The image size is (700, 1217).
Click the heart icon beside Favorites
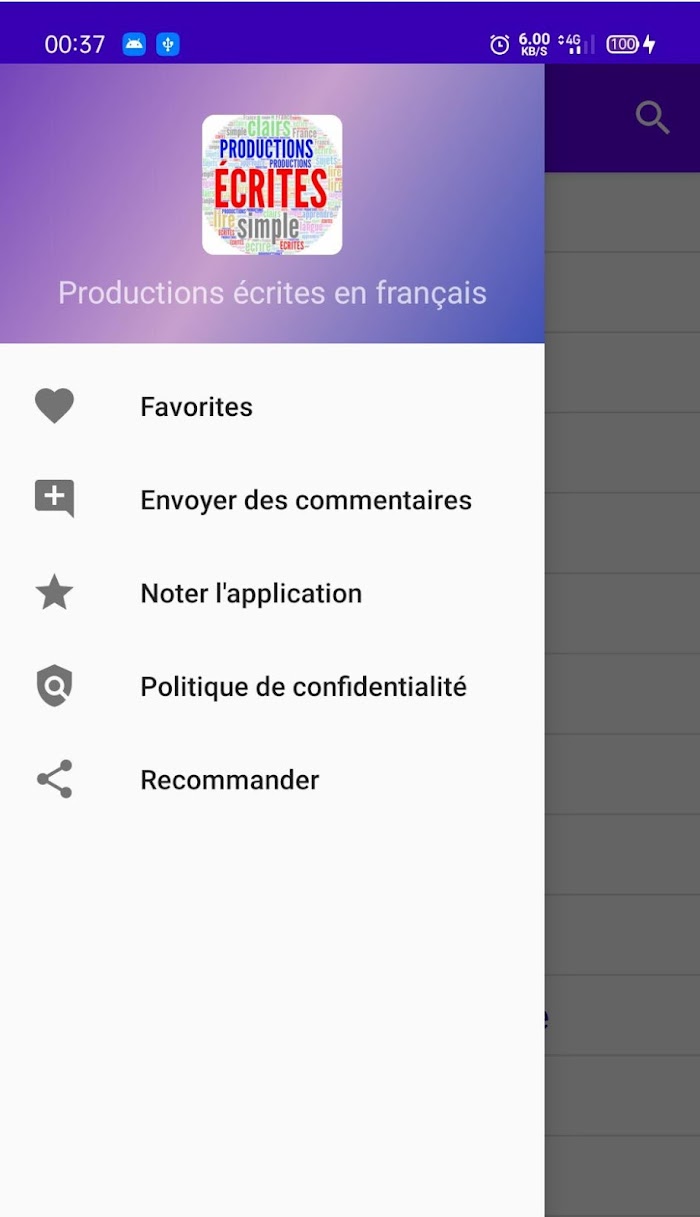(54, 406)
